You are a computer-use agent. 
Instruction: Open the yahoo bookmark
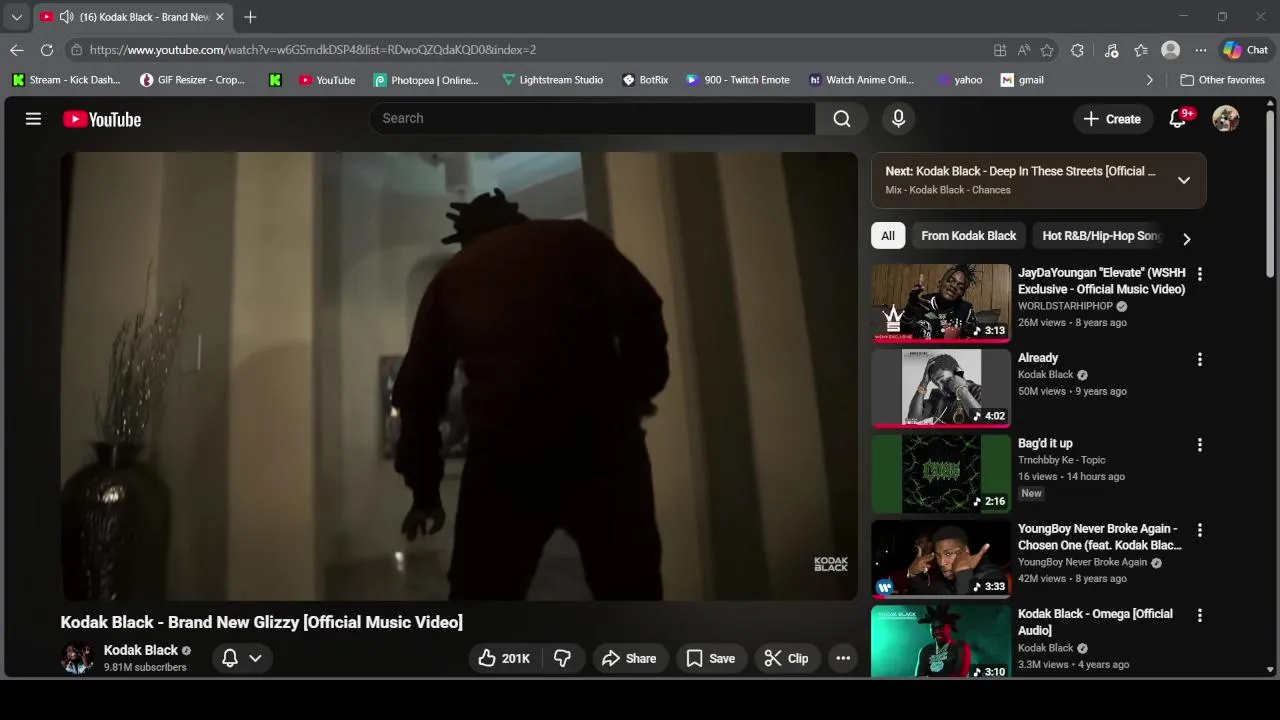(959, 80)
